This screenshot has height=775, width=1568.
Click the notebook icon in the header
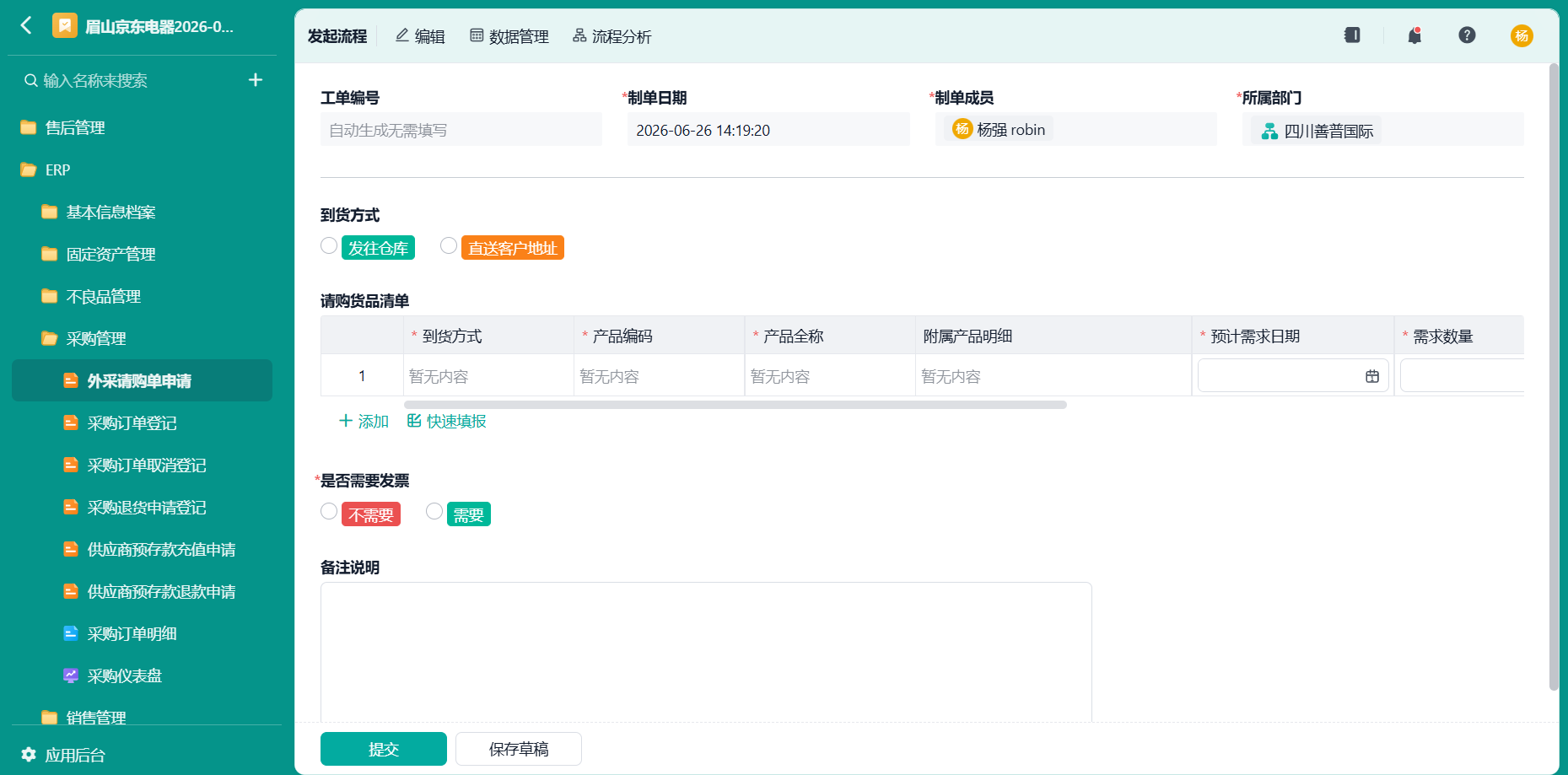pos(1352,35)
